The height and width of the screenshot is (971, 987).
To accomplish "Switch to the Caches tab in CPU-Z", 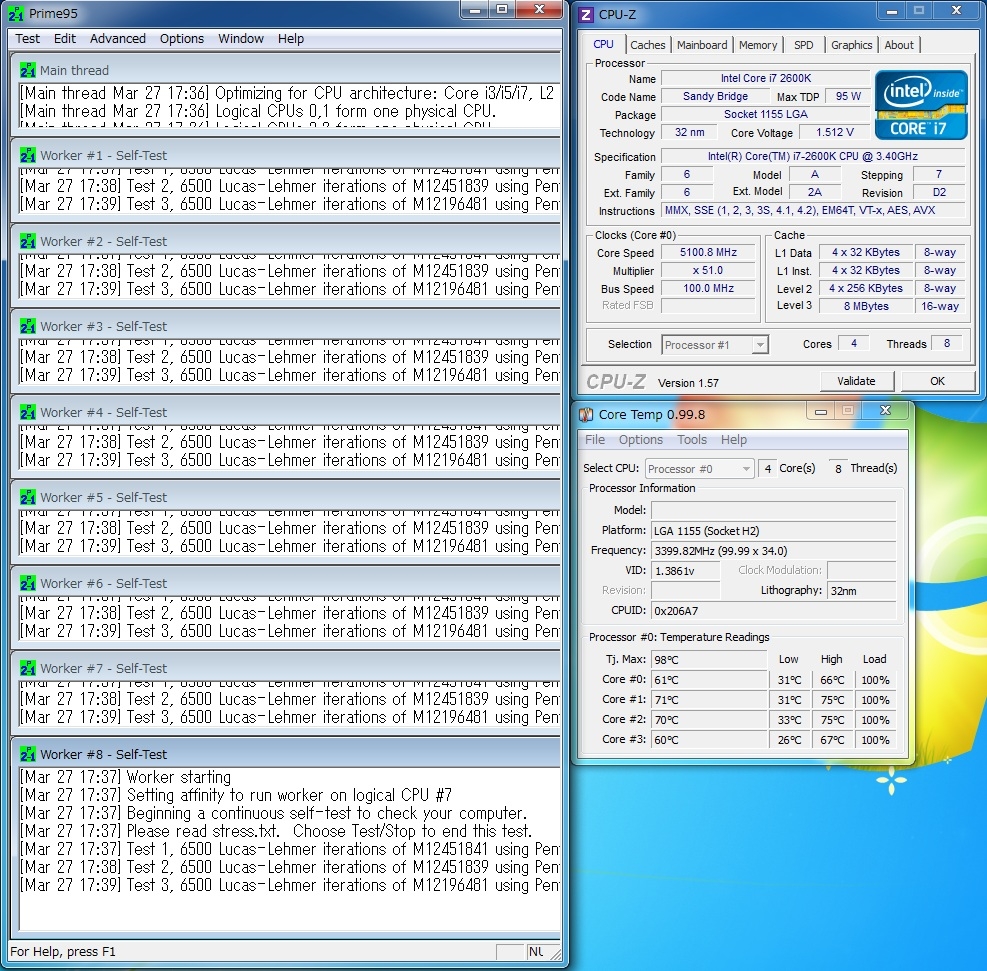I will click(648, 45).
